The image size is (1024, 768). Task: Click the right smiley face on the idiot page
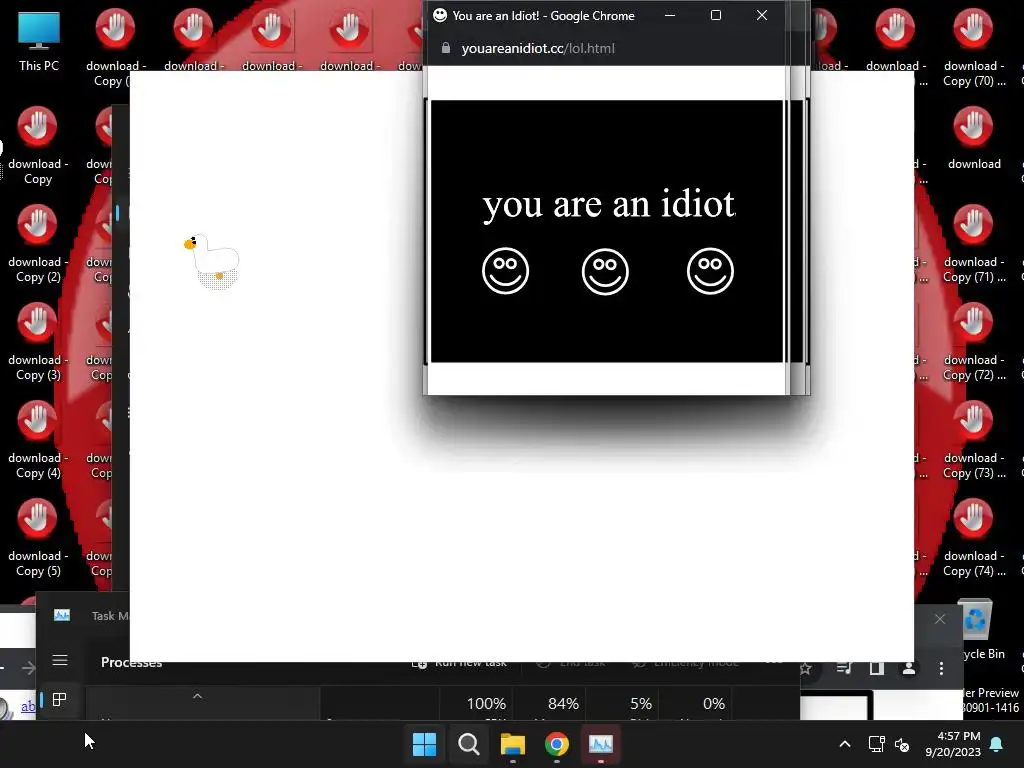(x=711, y=271)
